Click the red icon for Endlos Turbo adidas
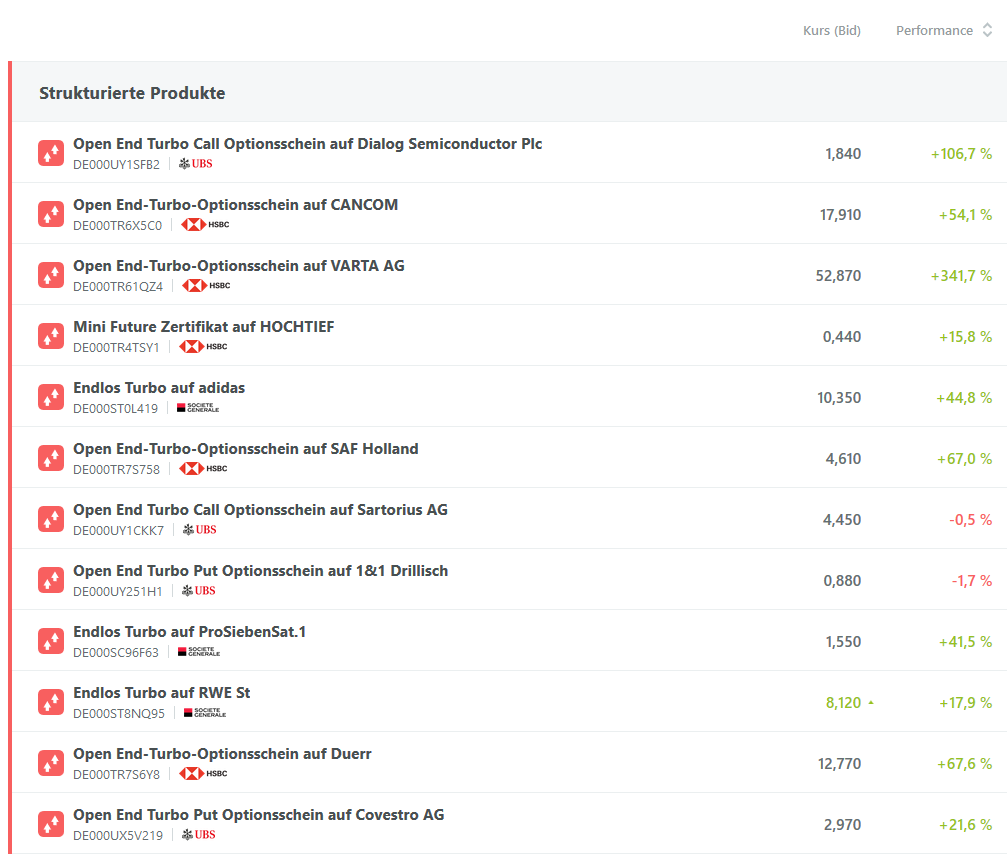This screenshot has height=854, width=1007. point(51,397)
